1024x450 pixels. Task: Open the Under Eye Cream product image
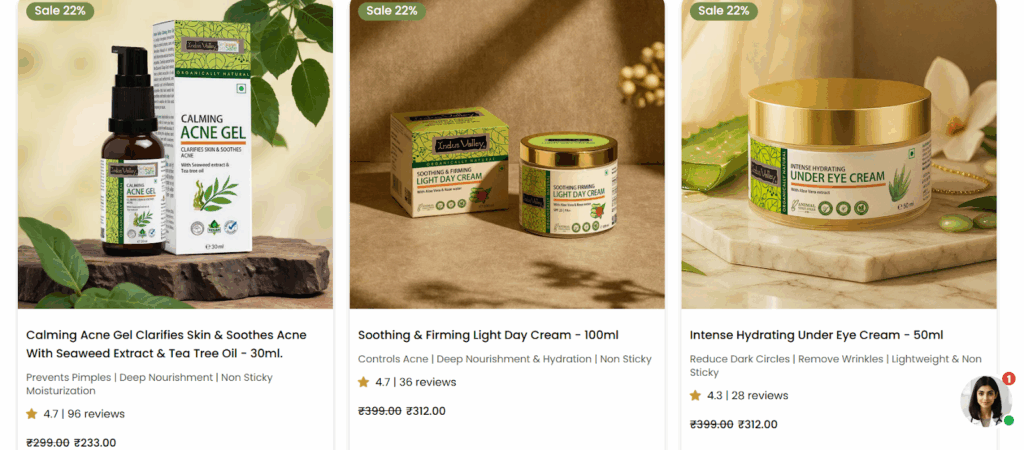[x=839, y=154]
